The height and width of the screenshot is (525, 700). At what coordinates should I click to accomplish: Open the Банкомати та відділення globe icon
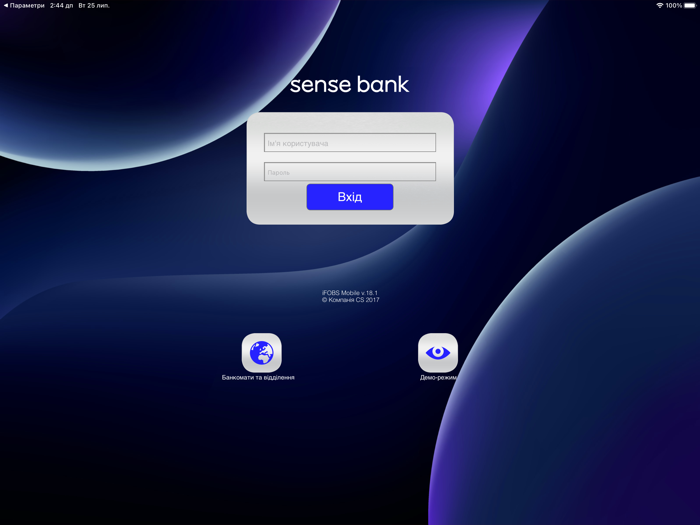(262, 353)
